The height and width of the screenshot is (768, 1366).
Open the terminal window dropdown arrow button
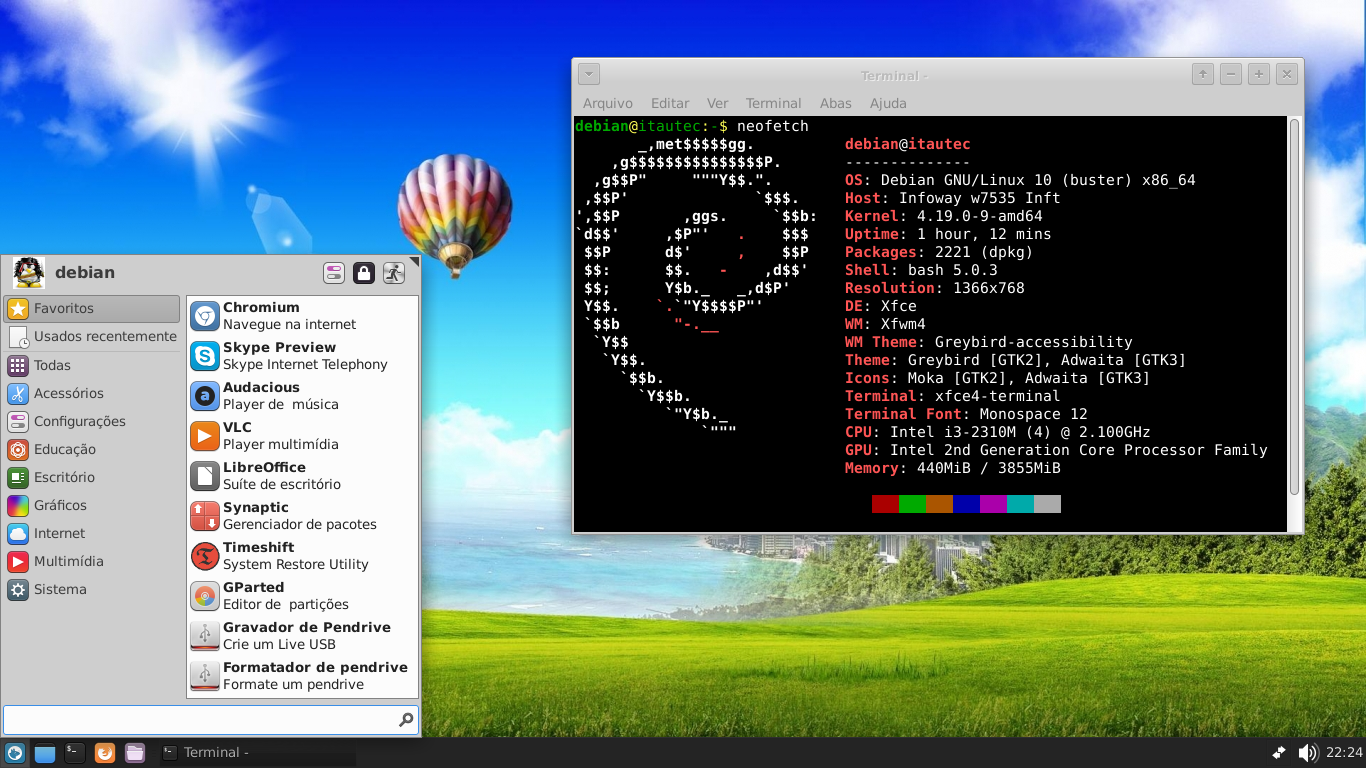(589, 74)
